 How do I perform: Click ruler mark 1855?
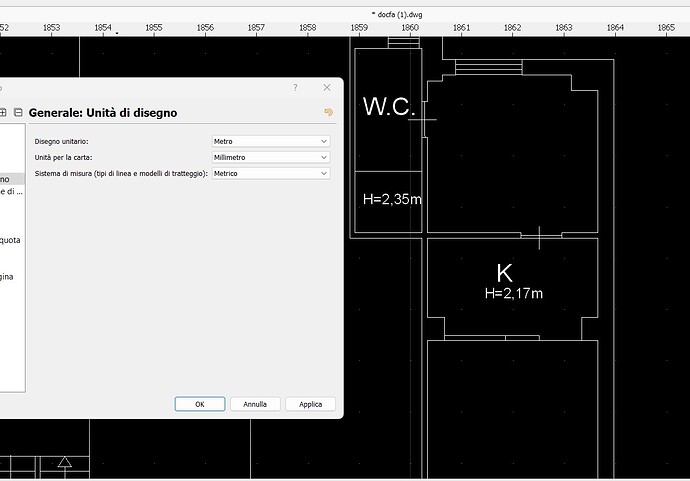coord(154,27)
